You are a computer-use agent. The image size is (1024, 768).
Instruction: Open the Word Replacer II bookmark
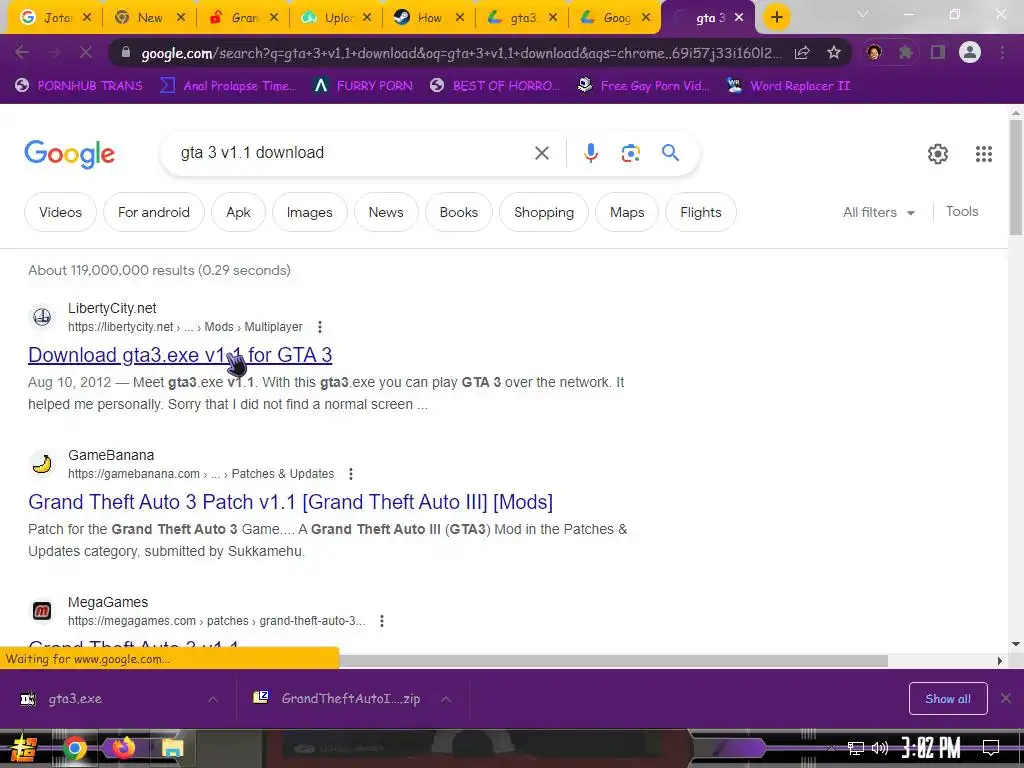click(789, 86)
